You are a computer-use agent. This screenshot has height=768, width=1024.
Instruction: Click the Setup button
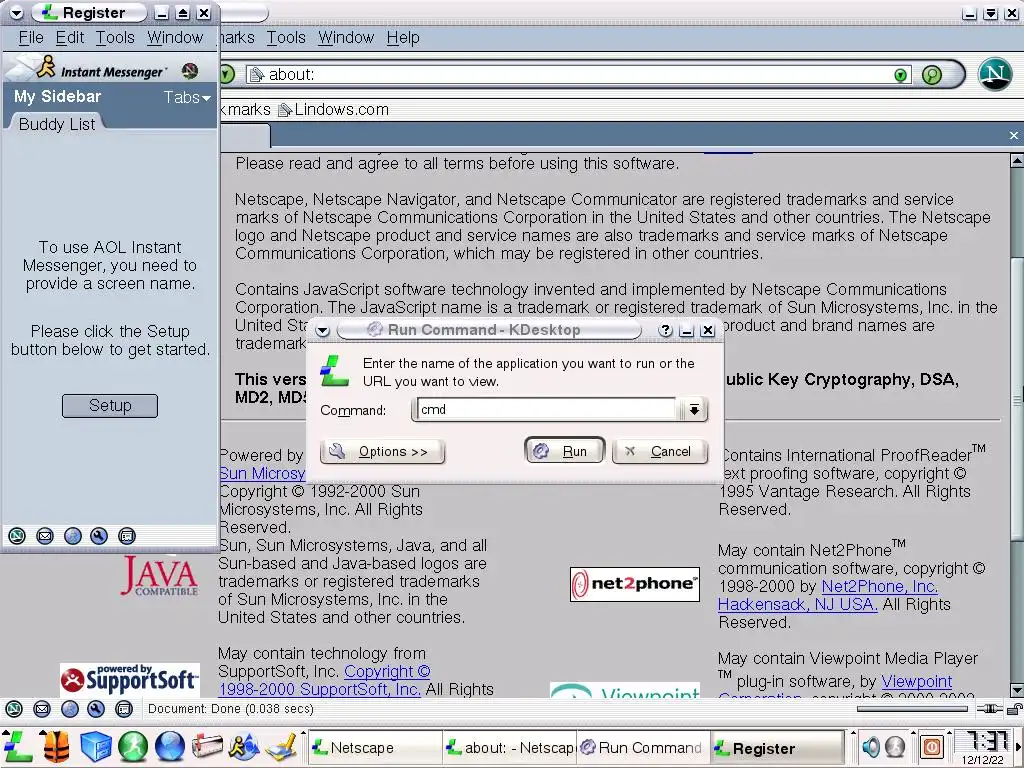(x=110, y=406)
